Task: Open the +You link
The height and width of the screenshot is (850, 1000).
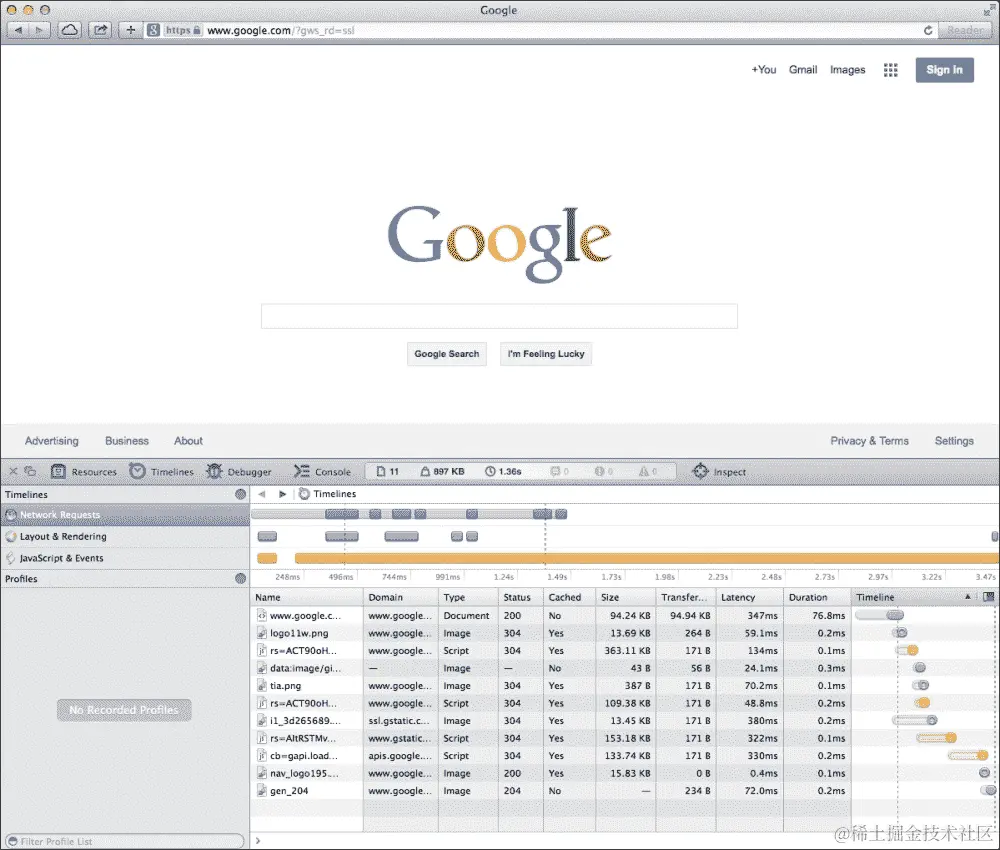Action: [x=763, y=70]
